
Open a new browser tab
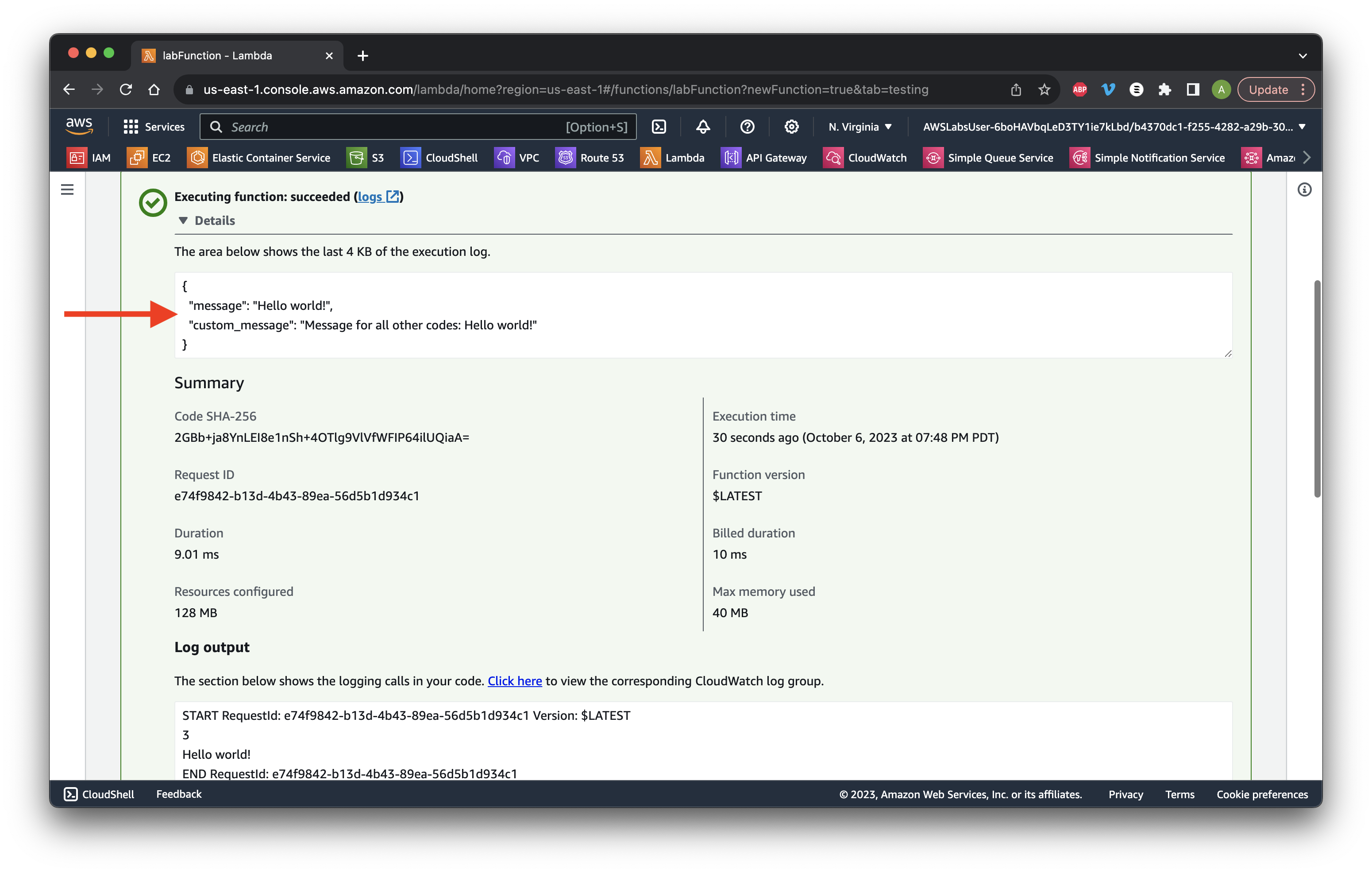363,56
